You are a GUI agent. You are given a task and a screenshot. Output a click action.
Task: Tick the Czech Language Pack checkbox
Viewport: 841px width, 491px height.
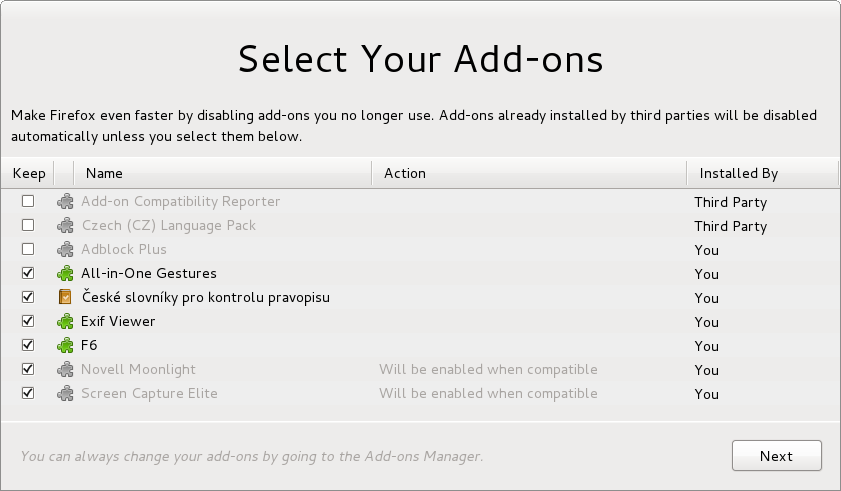coord(28,225)
